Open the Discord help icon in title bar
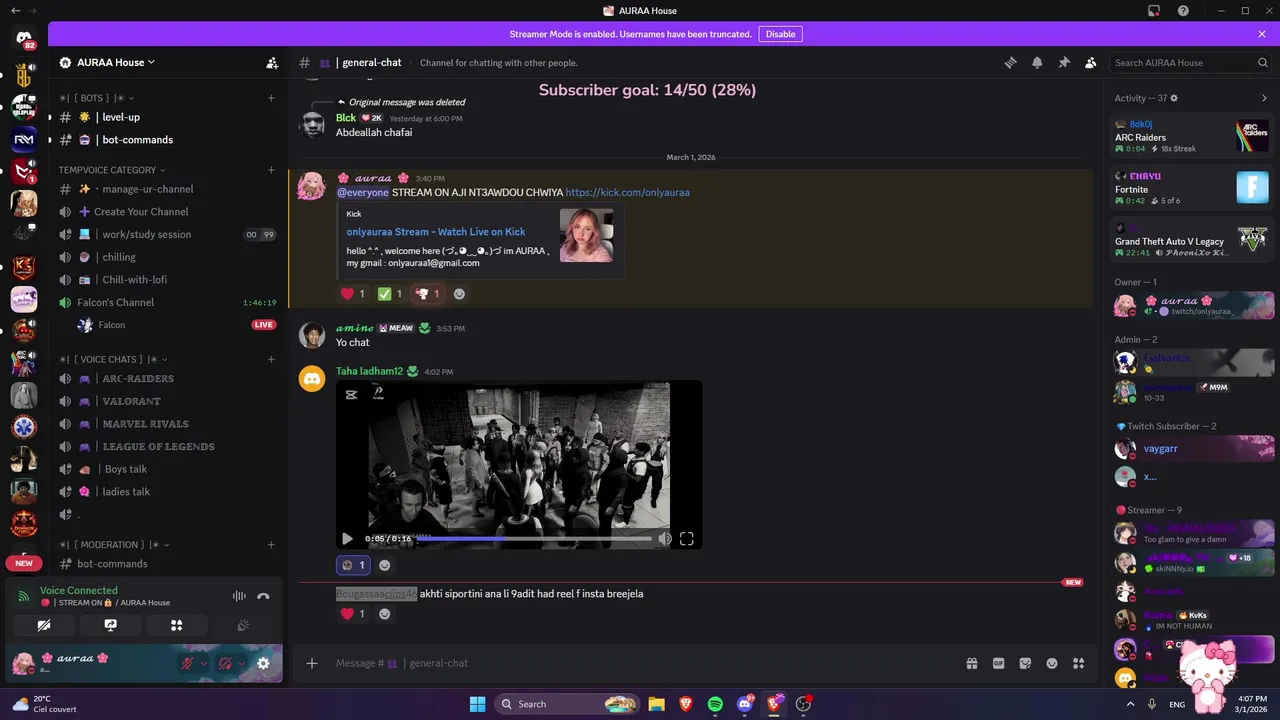Image resolution: width=1280 pixels, height=720 pixels. (1183, 11)
